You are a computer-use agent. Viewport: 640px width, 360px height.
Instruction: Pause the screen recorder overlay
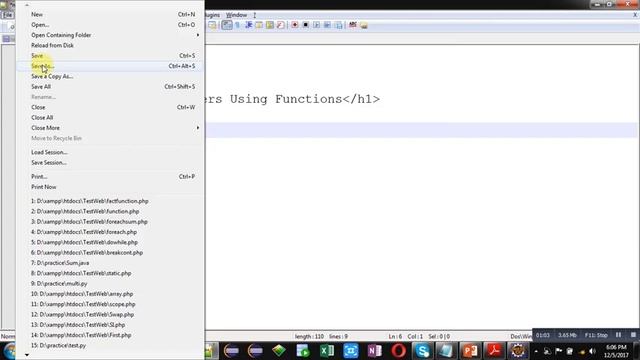[x=618, y=335]
